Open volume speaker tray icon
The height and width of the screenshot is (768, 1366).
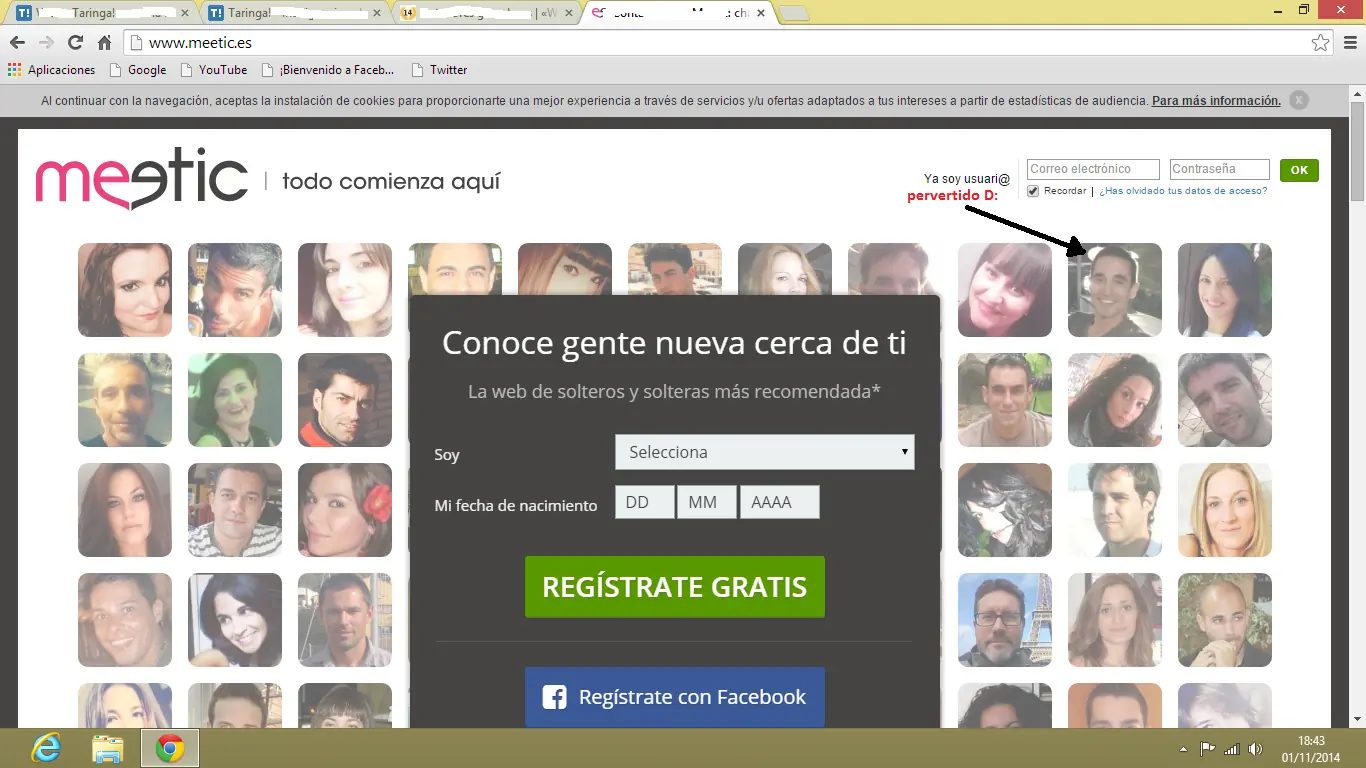point(1256,749)
